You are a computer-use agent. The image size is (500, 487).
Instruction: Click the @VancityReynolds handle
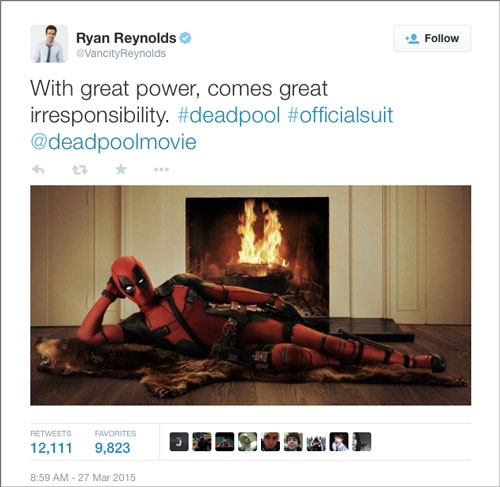tap(121, 53)
